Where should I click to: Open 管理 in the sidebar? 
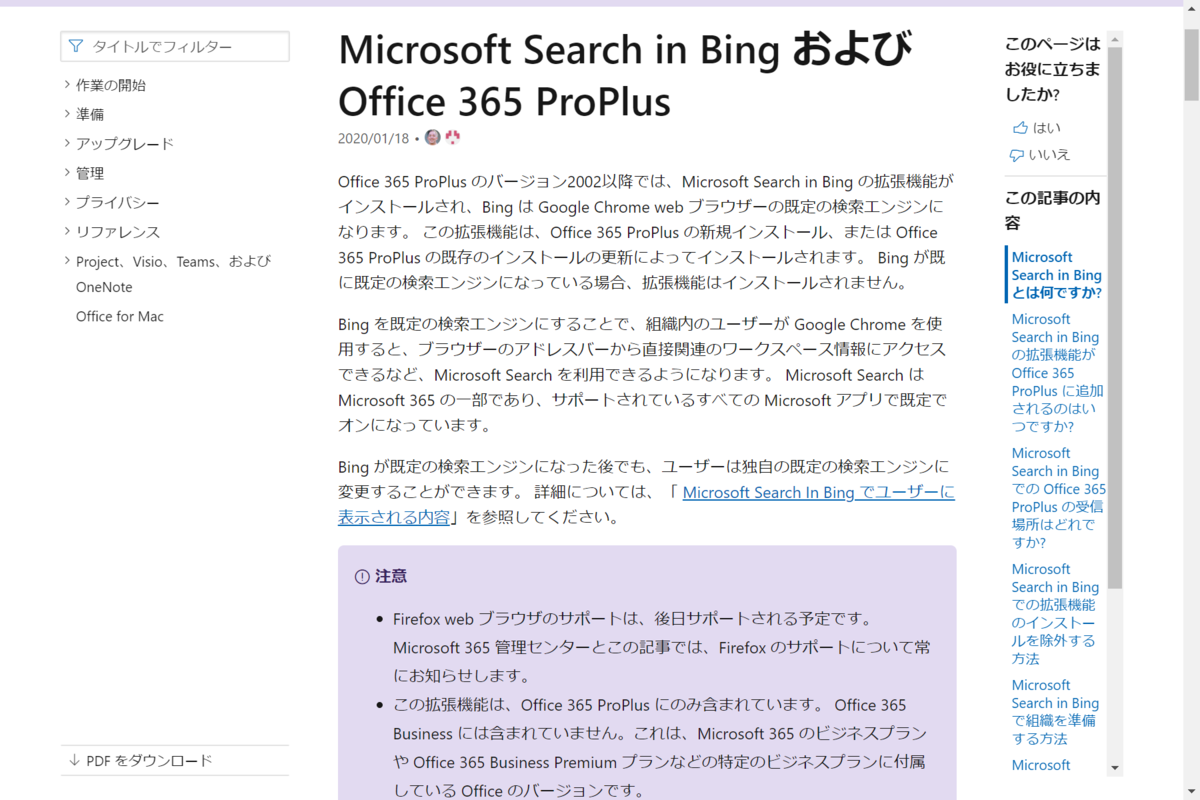(x=90, y=173)
